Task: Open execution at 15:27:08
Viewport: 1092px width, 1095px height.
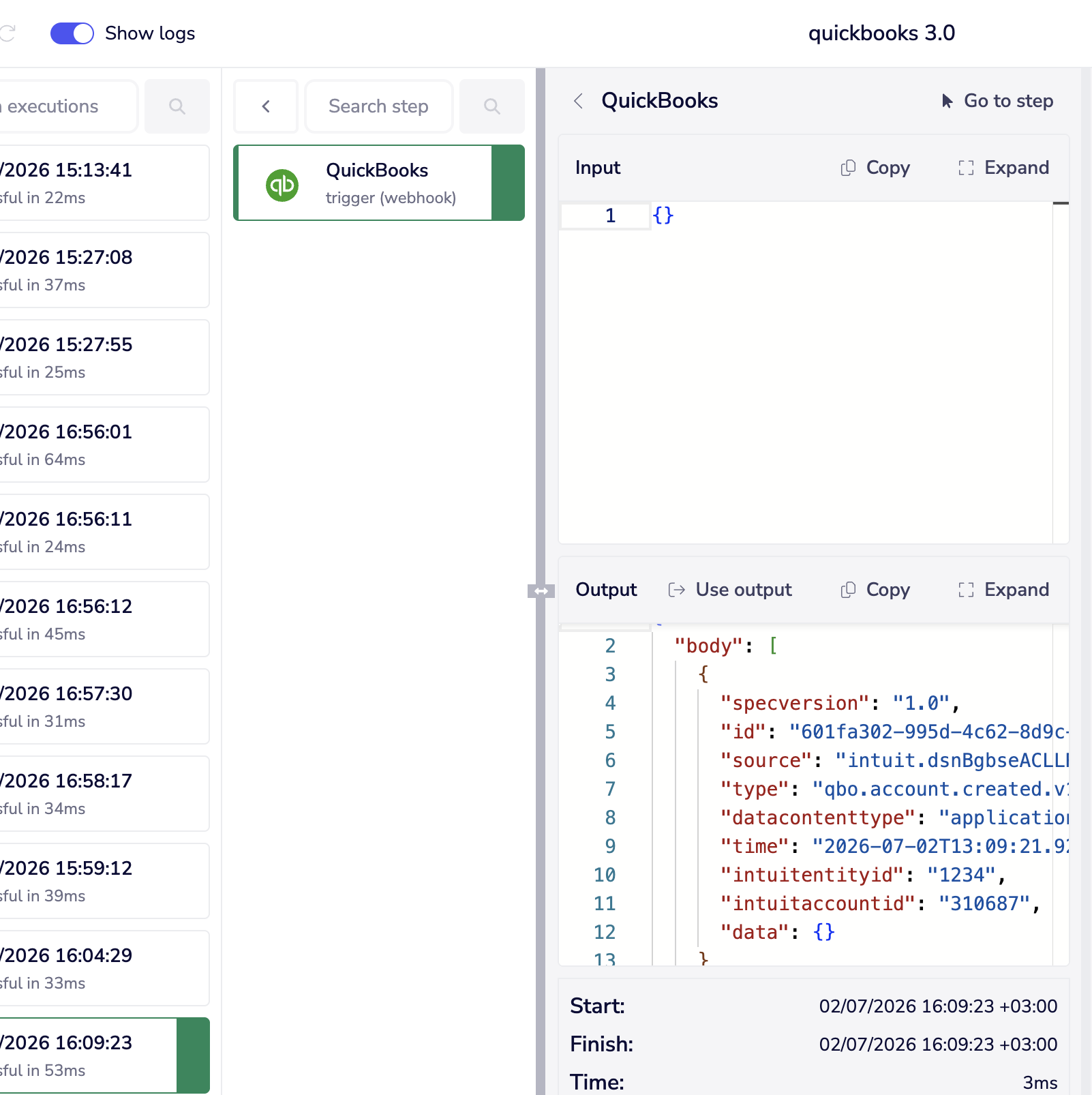Action: 104,270
